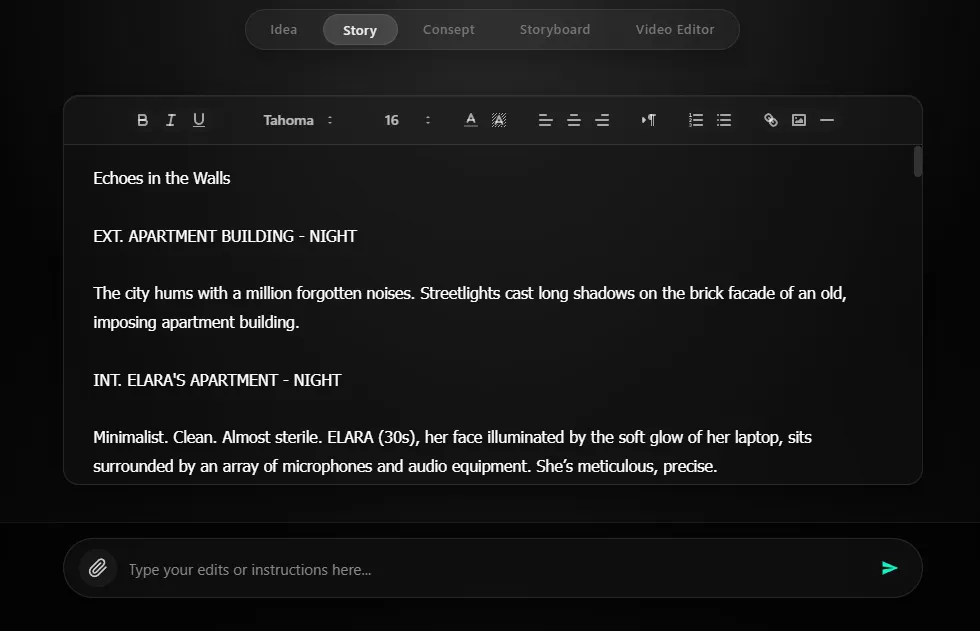This screenshot has width=980, height=631.
Task: Click 'EXT. APARTMENT BUILDING - NIGHT' heading
Action: 225,236
